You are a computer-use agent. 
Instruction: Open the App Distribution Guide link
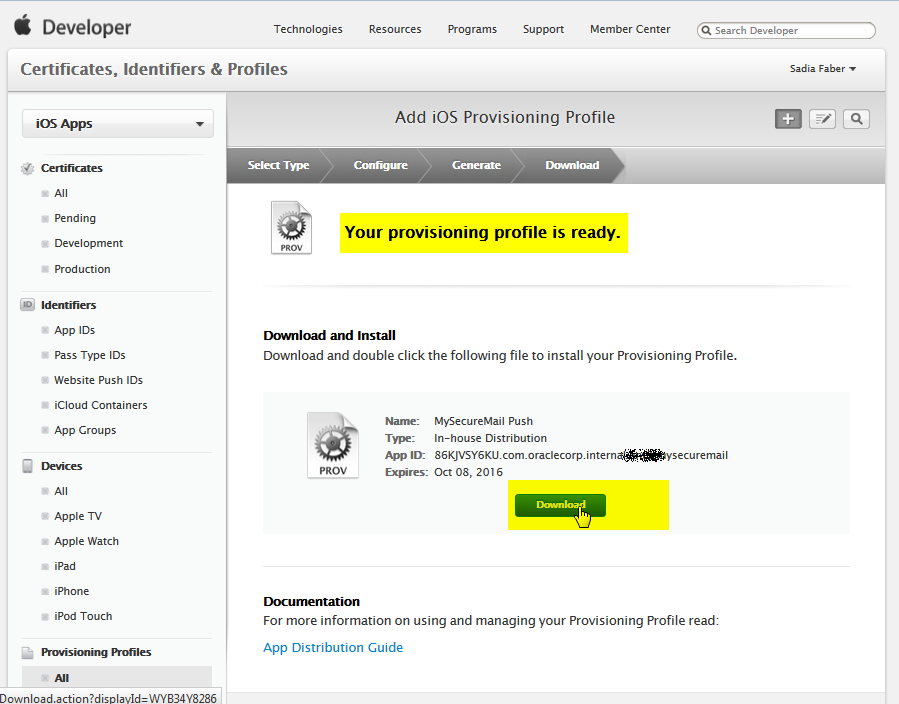(333, 647)
